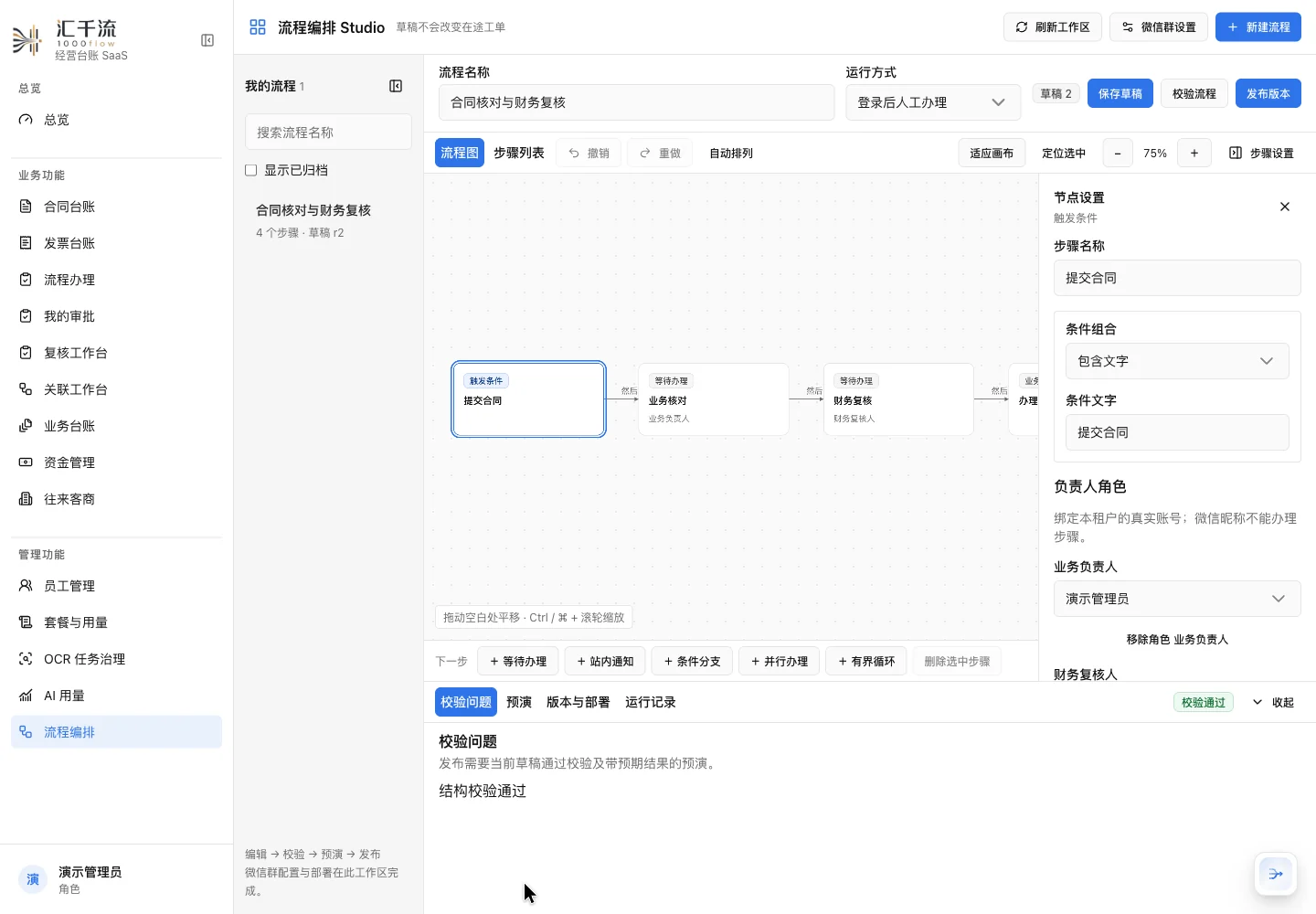Image resolution: width=1316 pixels, height=914 pixels.
Task: Click 新建流程 button
Action: (x=1258, y=27)
